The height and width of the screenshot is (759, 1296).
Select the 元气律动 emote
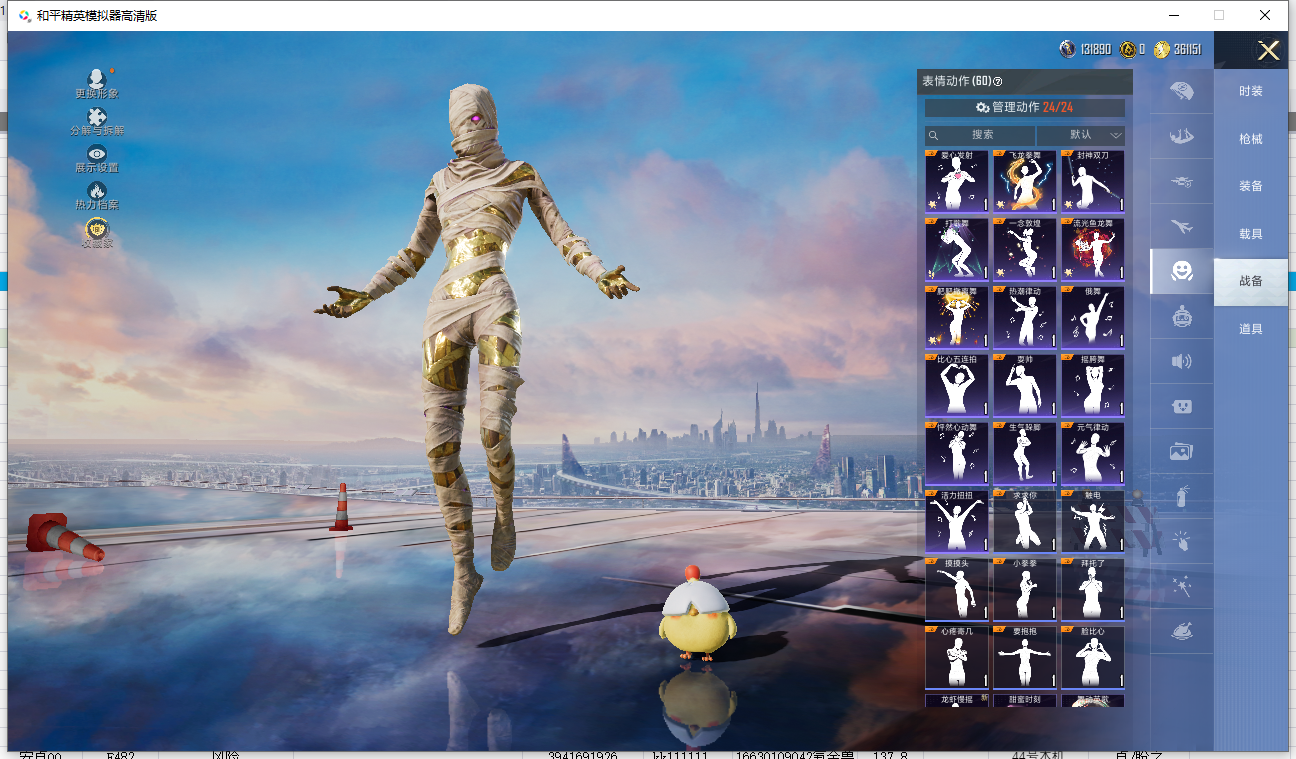point(1093,453)
